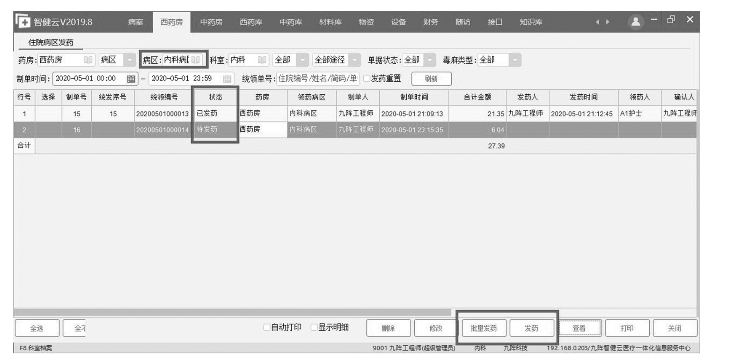Click the 刷新 button
The width and height of the screenshot is (729, 361).
pyautogui.click(x=431, y=79)
